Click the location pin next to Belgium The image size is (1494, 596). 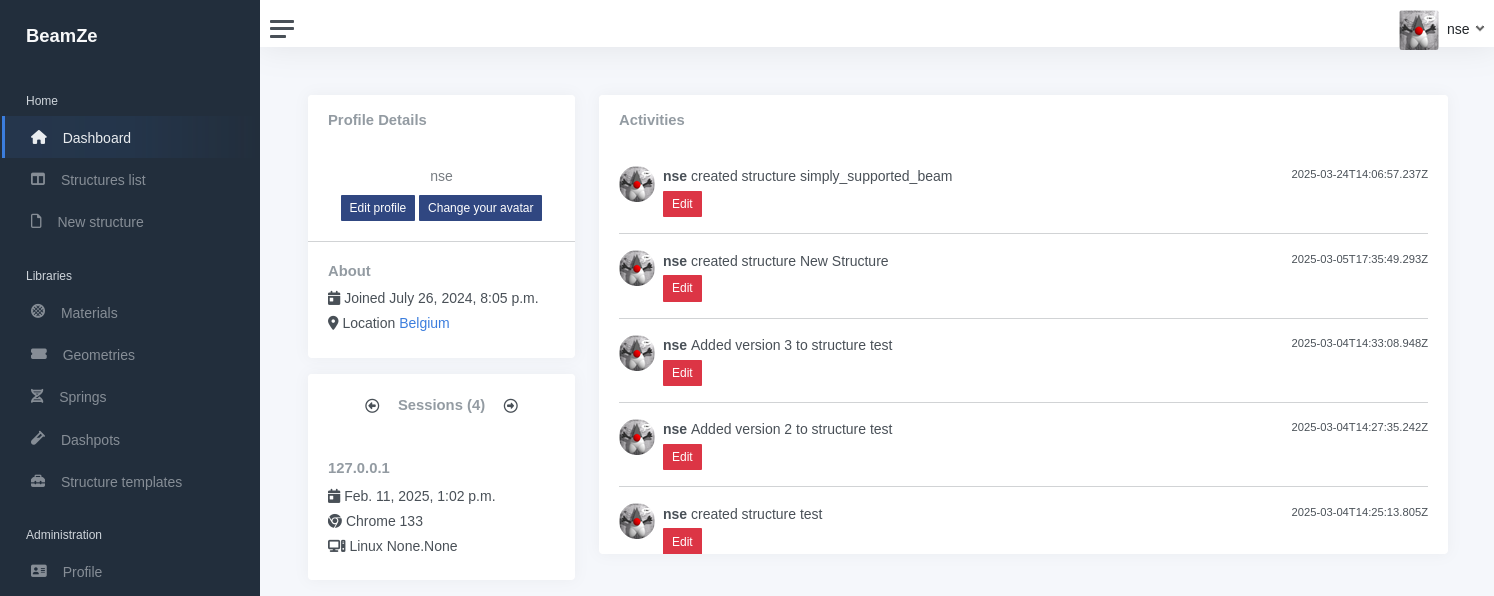coord(334,322)
